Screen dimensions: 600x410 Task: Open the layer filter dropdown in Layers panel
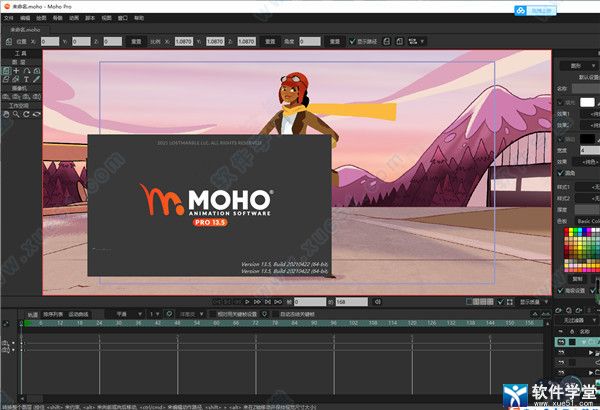tap(576, 320)
